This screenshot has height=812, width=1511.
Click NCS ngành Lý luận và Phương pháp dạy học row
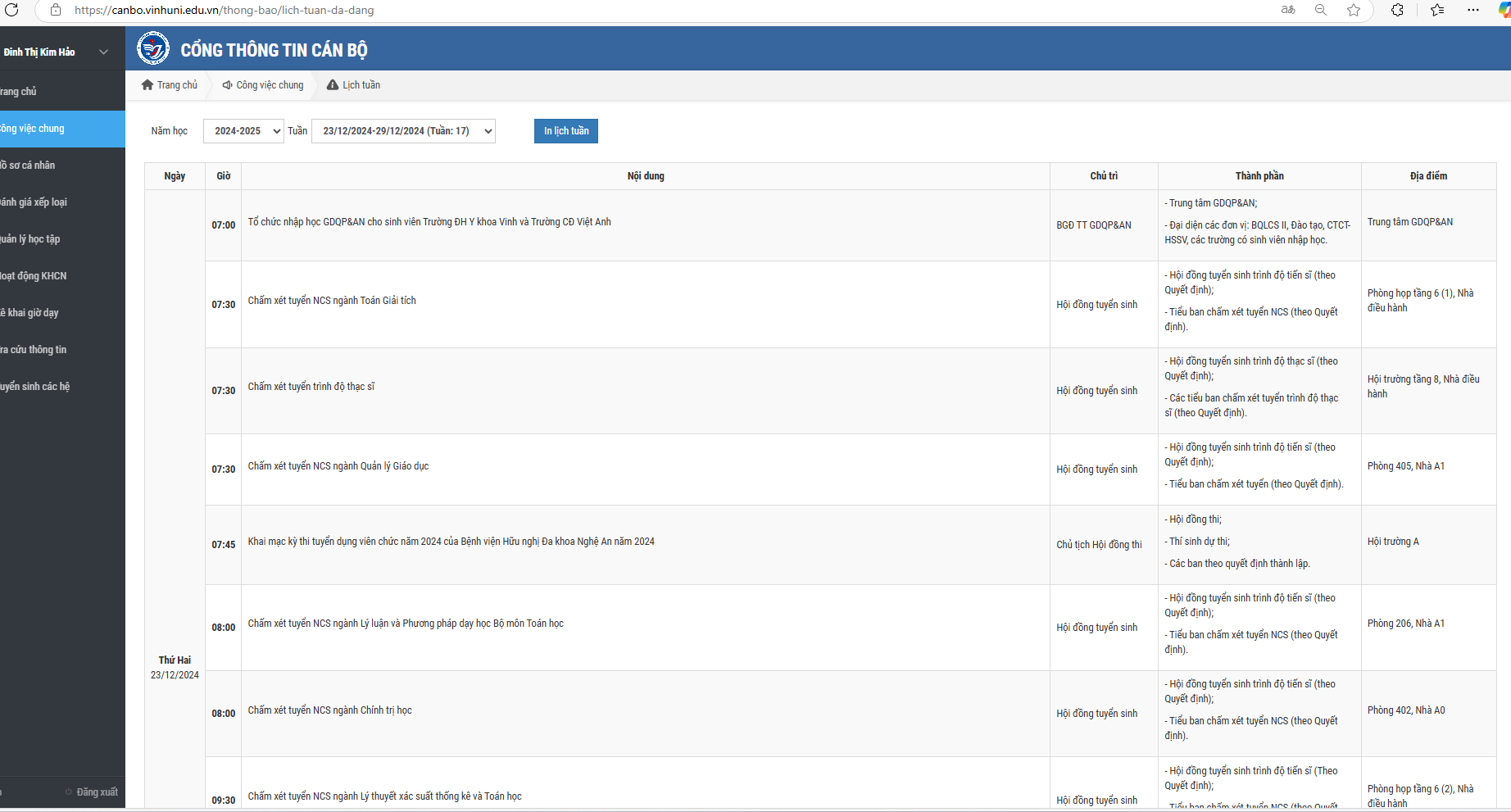coord(406,624)
